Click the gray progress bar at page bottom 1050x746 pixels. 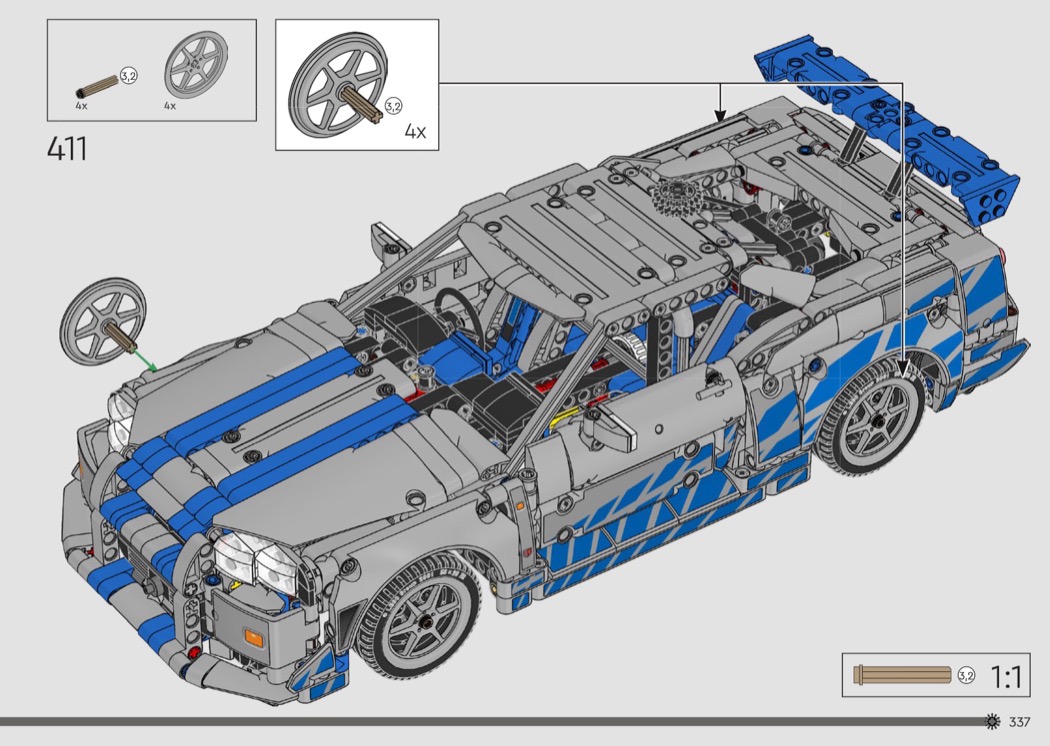coord(480,721)
